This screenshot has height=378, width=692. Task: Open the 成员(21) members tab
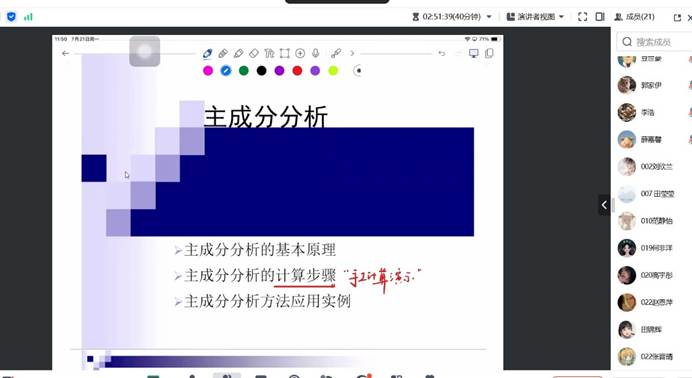(634, 17)
